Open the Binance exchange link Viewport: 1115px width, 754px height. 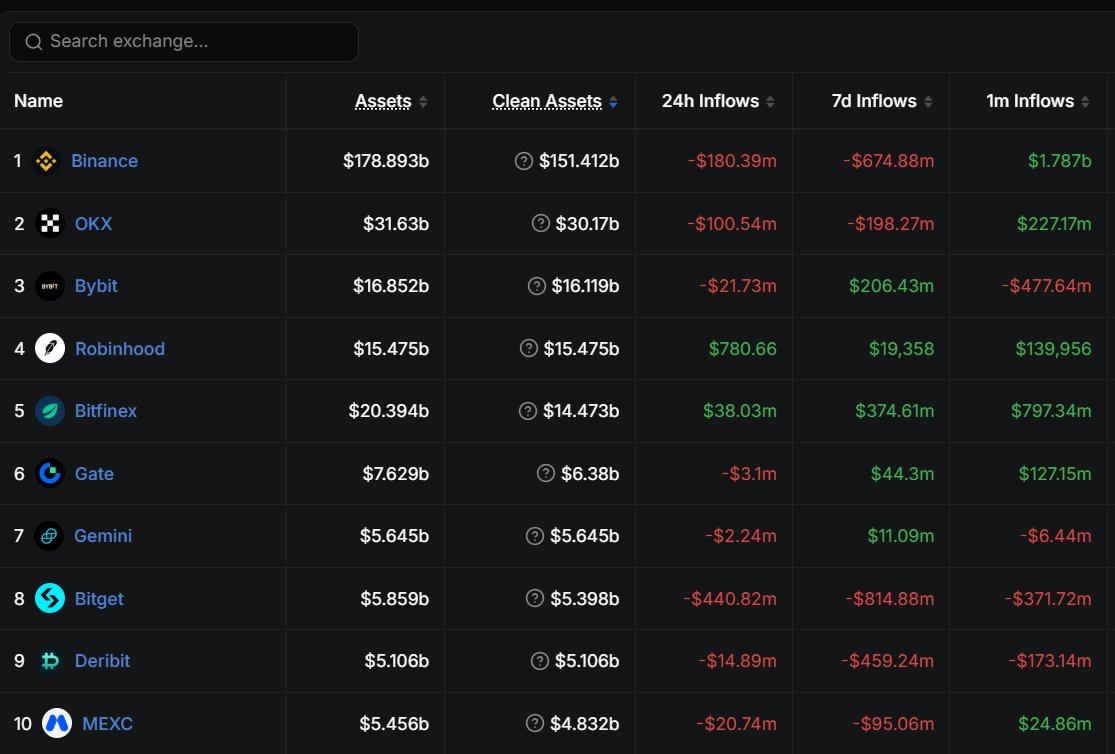click(x=105, y=161)
